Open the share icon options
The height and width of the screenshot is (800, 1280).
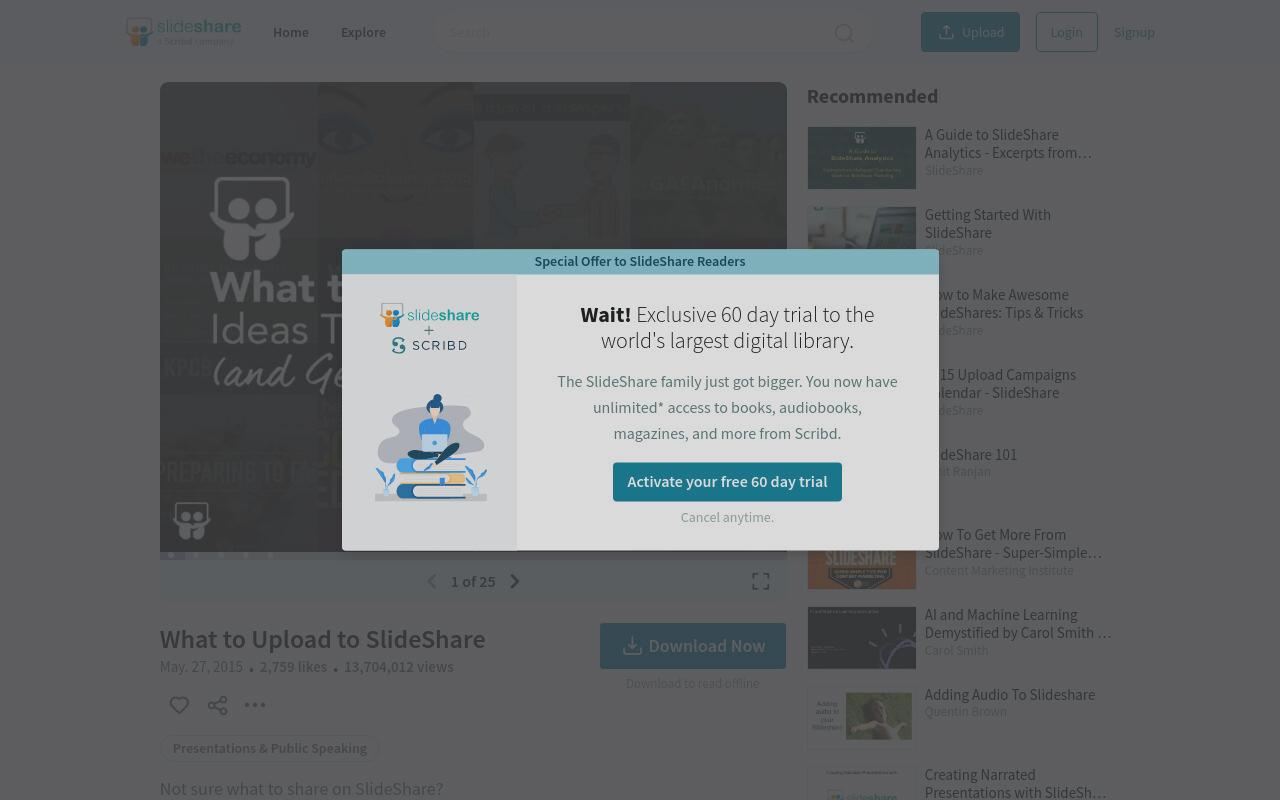coord(217,705)
